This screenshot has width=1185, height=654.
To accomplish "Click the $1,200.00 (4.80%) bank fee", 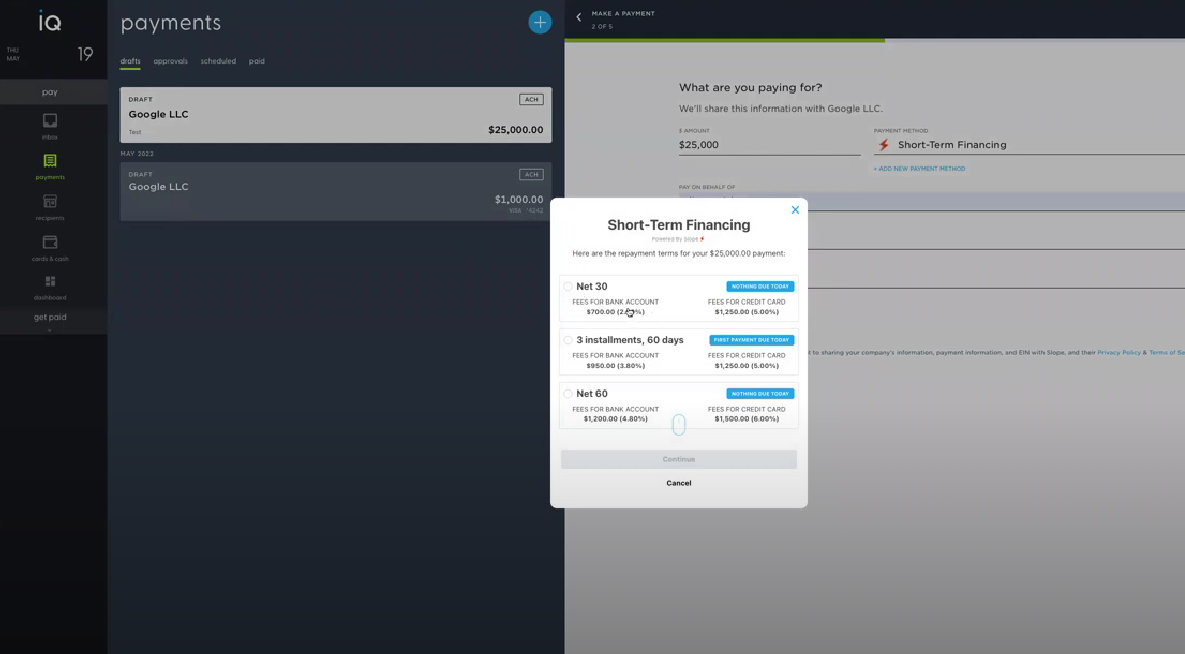I will (x=615, y=419).
